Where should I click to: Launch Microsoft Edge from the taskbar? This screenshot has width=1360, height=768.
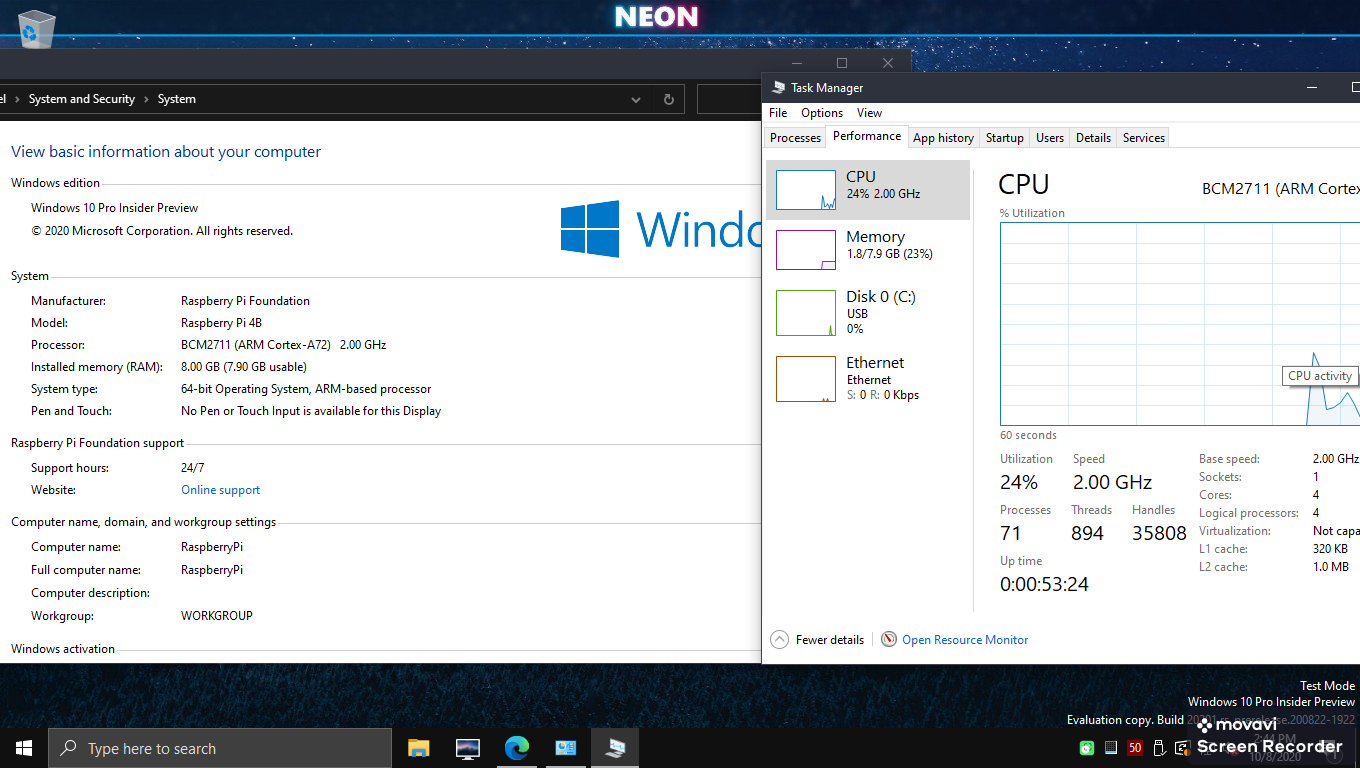pos(516,748)
